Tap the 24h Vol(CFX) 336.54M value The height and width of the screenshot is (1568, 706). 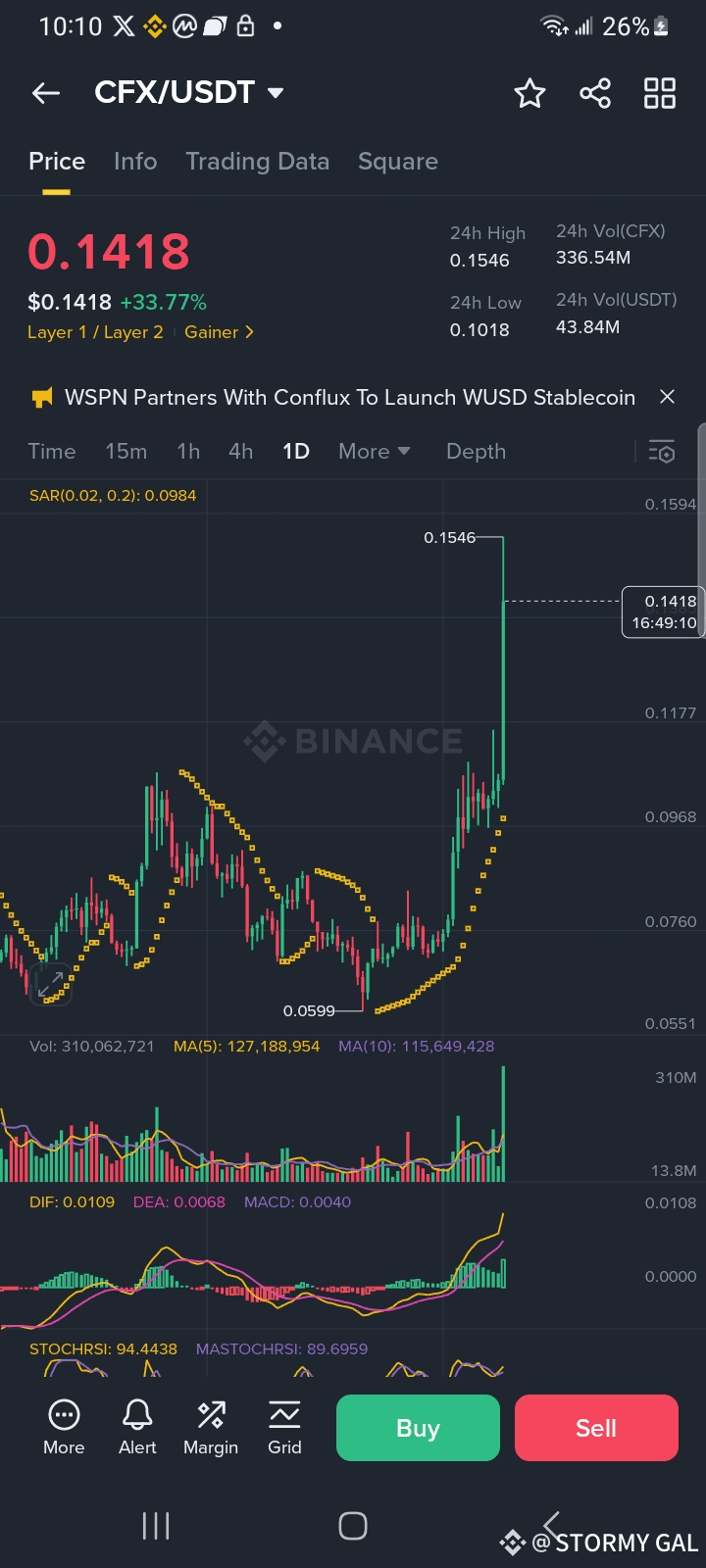tap(593, 258)
